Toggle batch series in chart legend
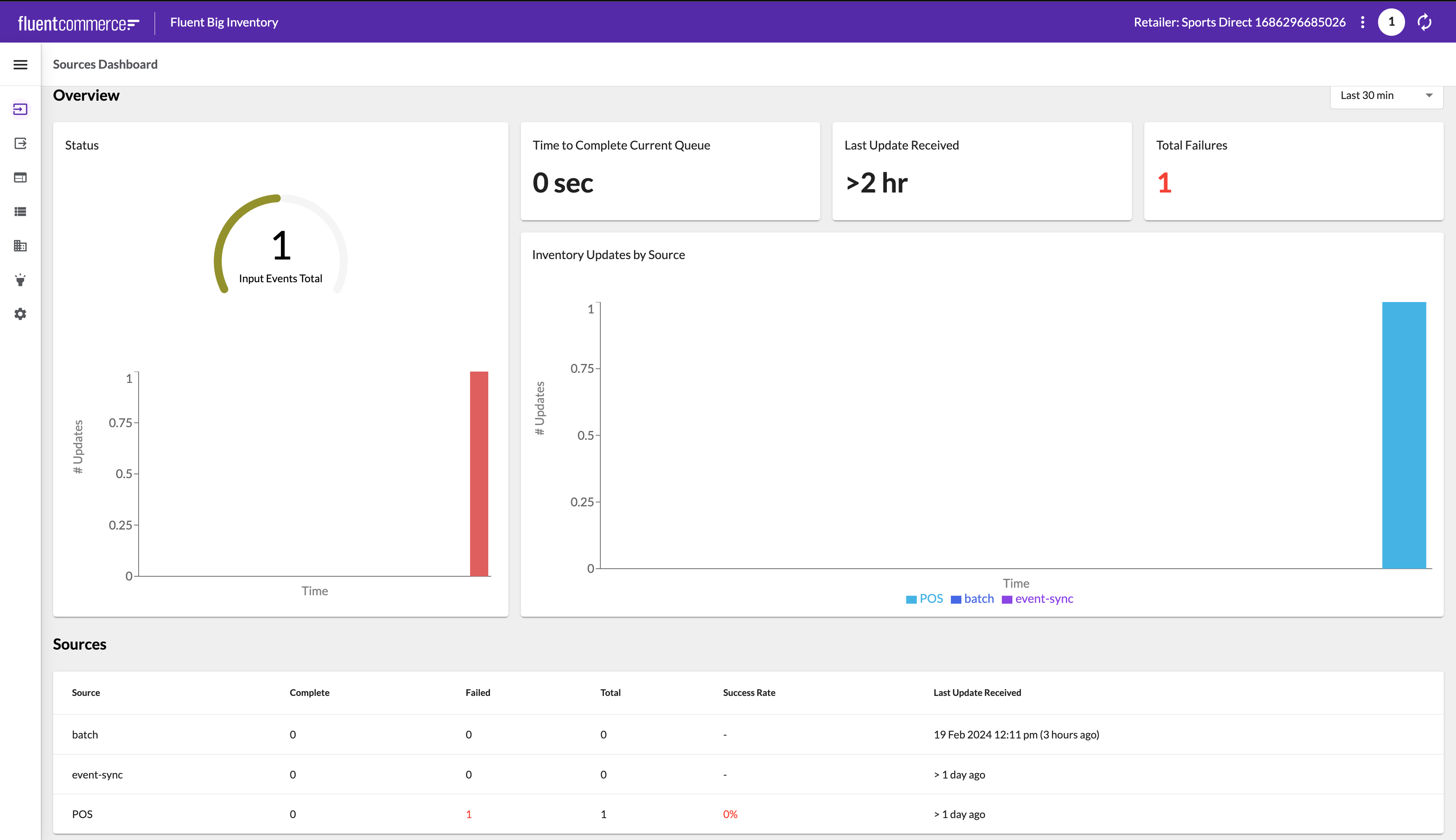Image resolution: width=1456 pixels, height=840 pixels. click(x=972, y=599)
